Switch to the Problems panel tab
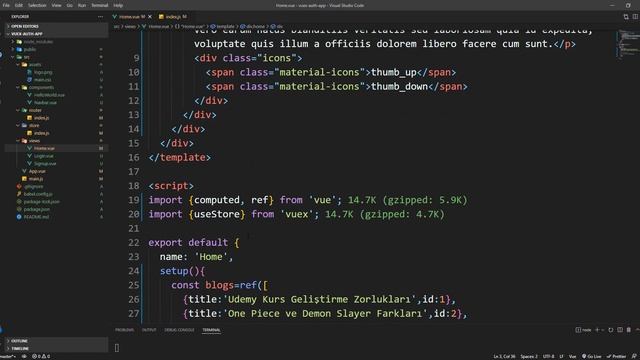This screenshot has width=640, height=360. [124, 330]
